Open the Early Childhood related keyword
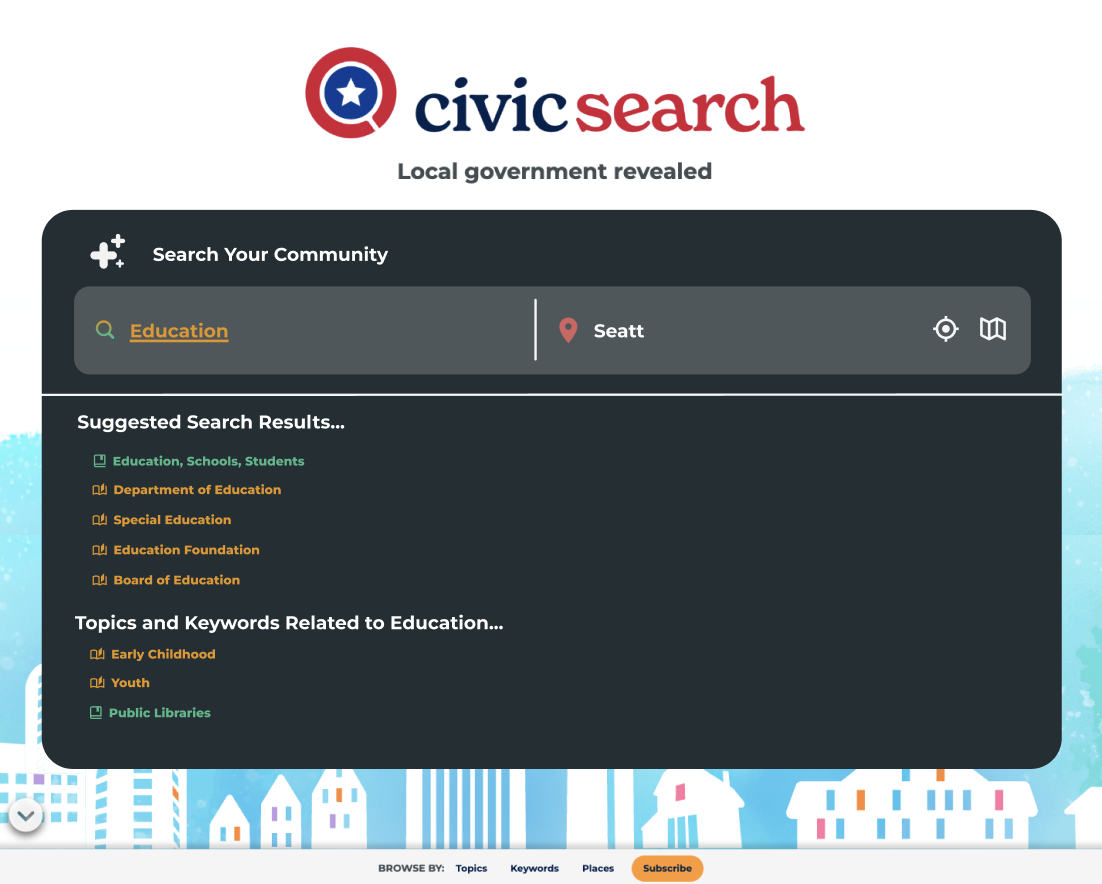The height and width of the screenshot is (884, 1102). (163, 654)
